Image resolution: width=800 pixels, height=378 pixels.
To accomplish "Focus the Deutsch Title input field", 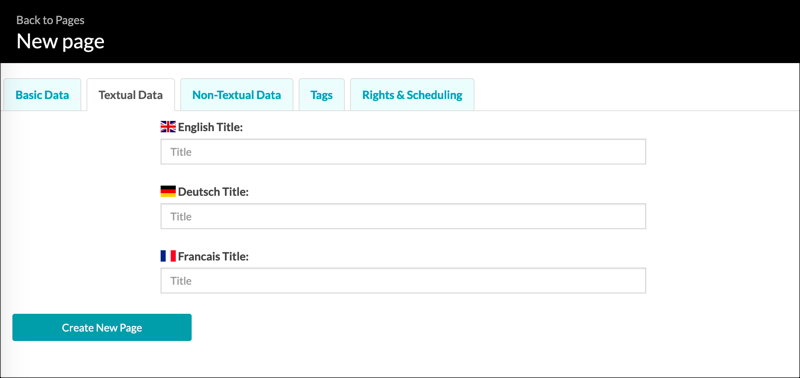I will click(x=403, y=216).
